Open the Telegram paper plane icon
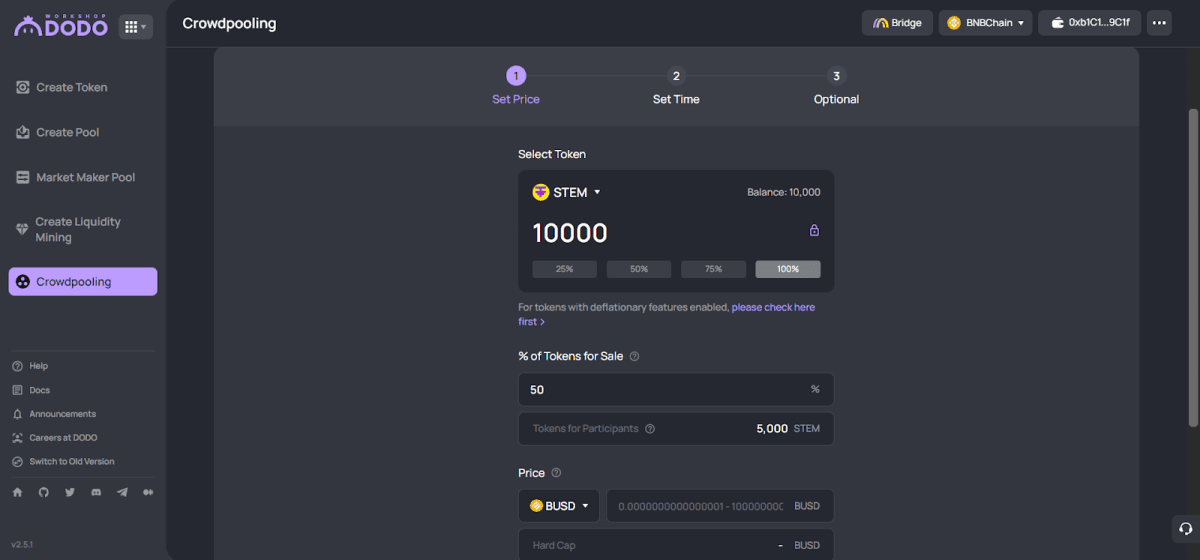1200x560 pixels. (122, 492)
